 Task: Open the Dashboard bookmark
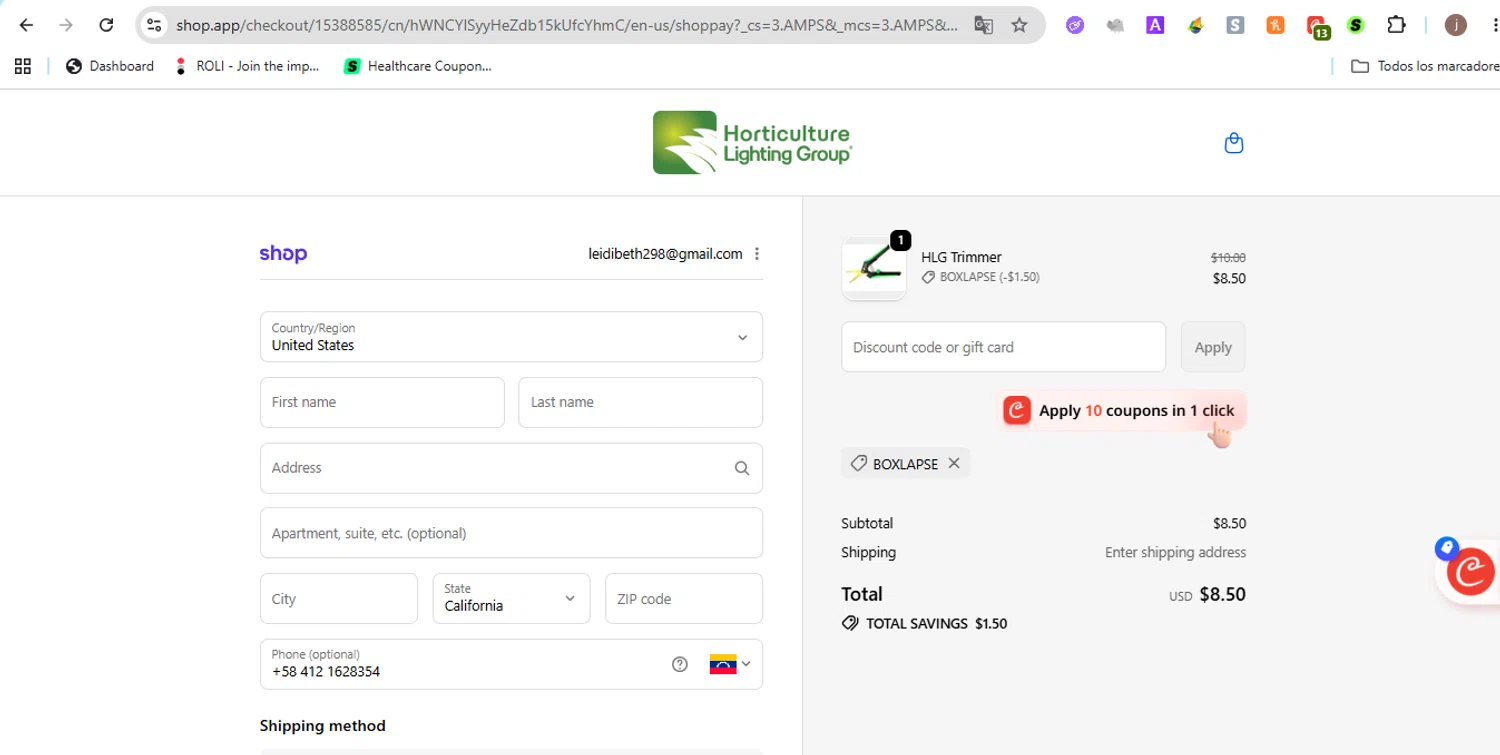[x=110, y=66]
